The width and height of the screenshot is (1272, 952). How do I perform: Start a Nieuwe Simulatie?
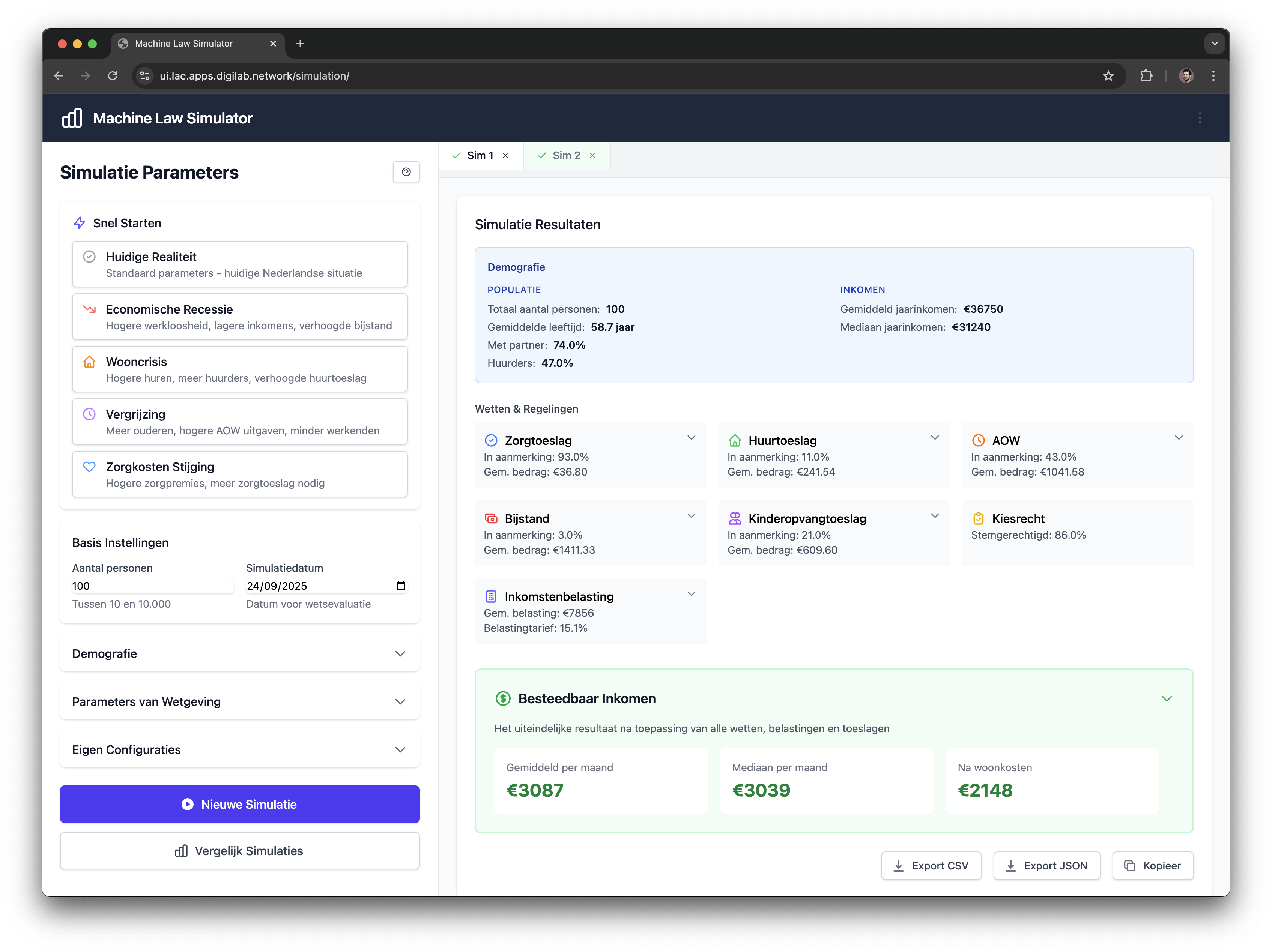click(x=239, y=804)
